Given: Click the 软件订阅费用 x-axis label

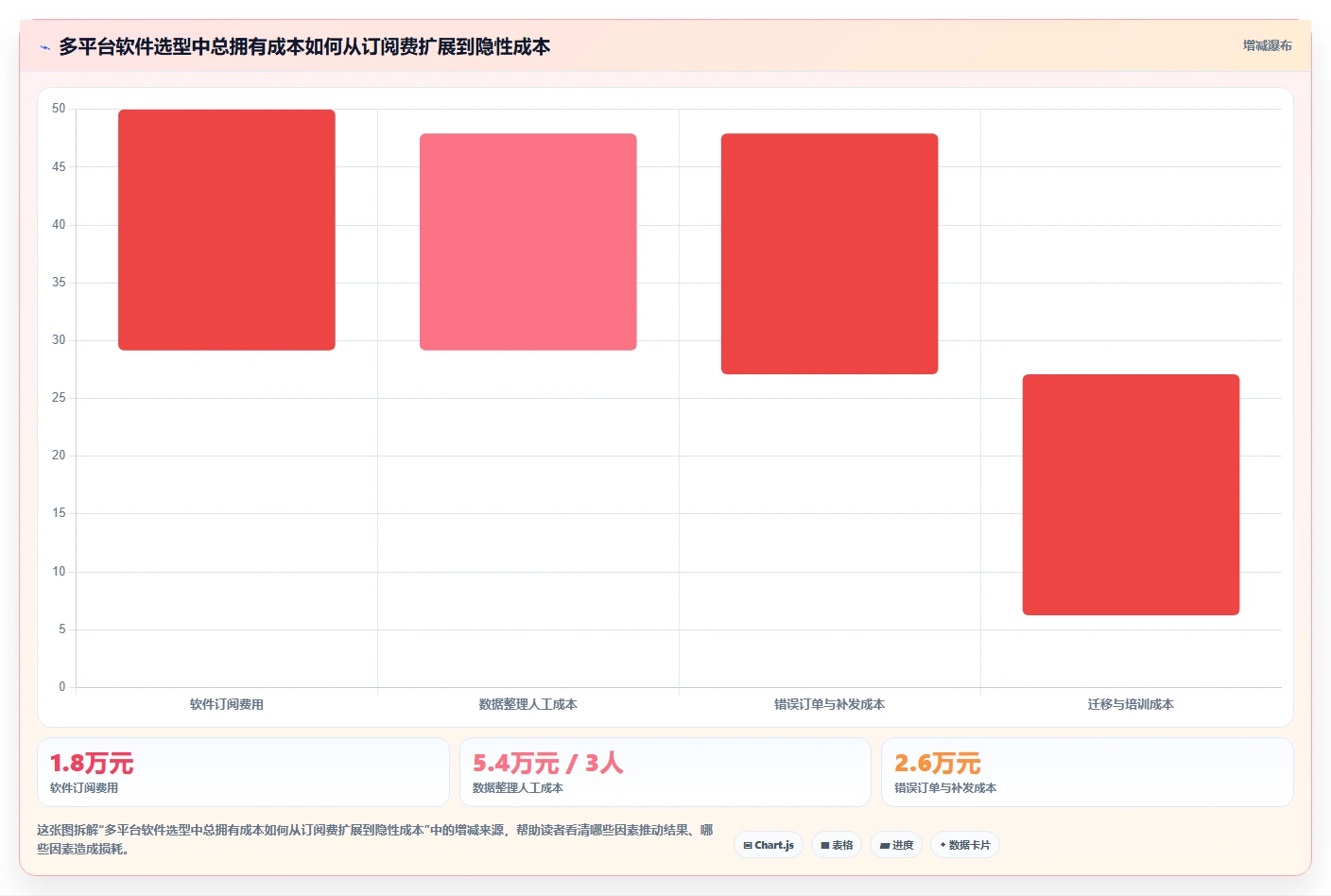Looking at the screenshot, I should (227, 704).
